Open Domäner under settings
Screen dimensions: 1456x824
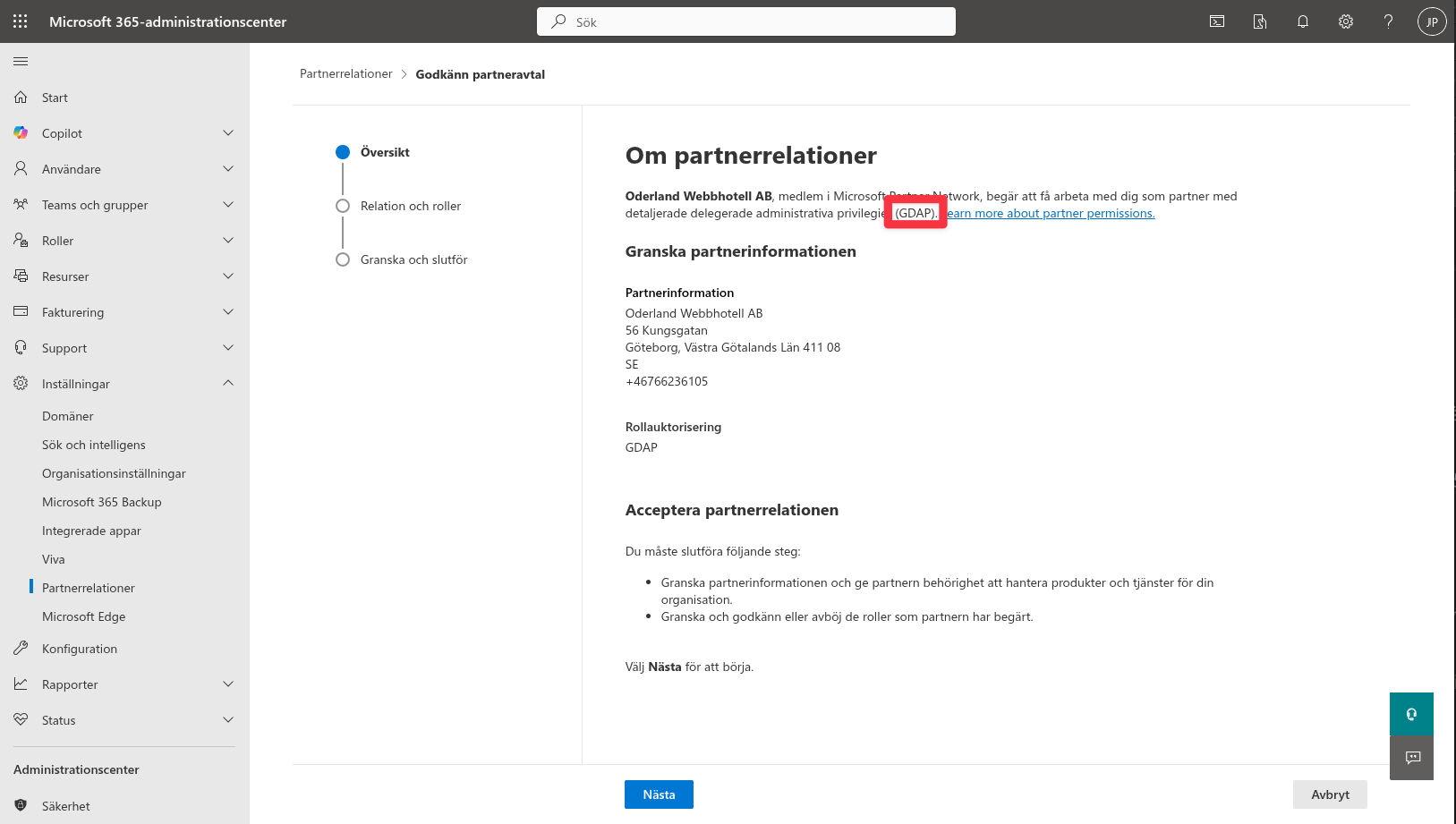coord(68,416)
